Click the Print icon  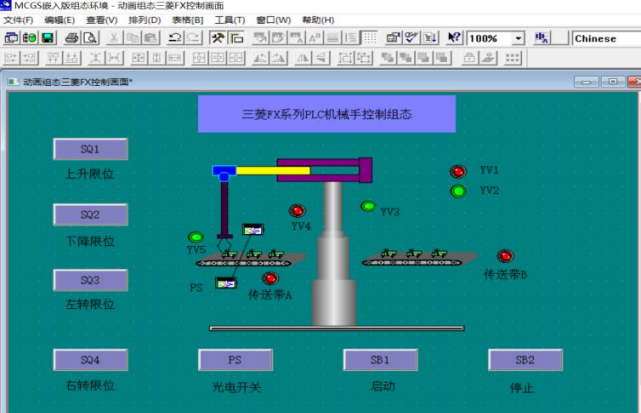click(x=72, y=38)
